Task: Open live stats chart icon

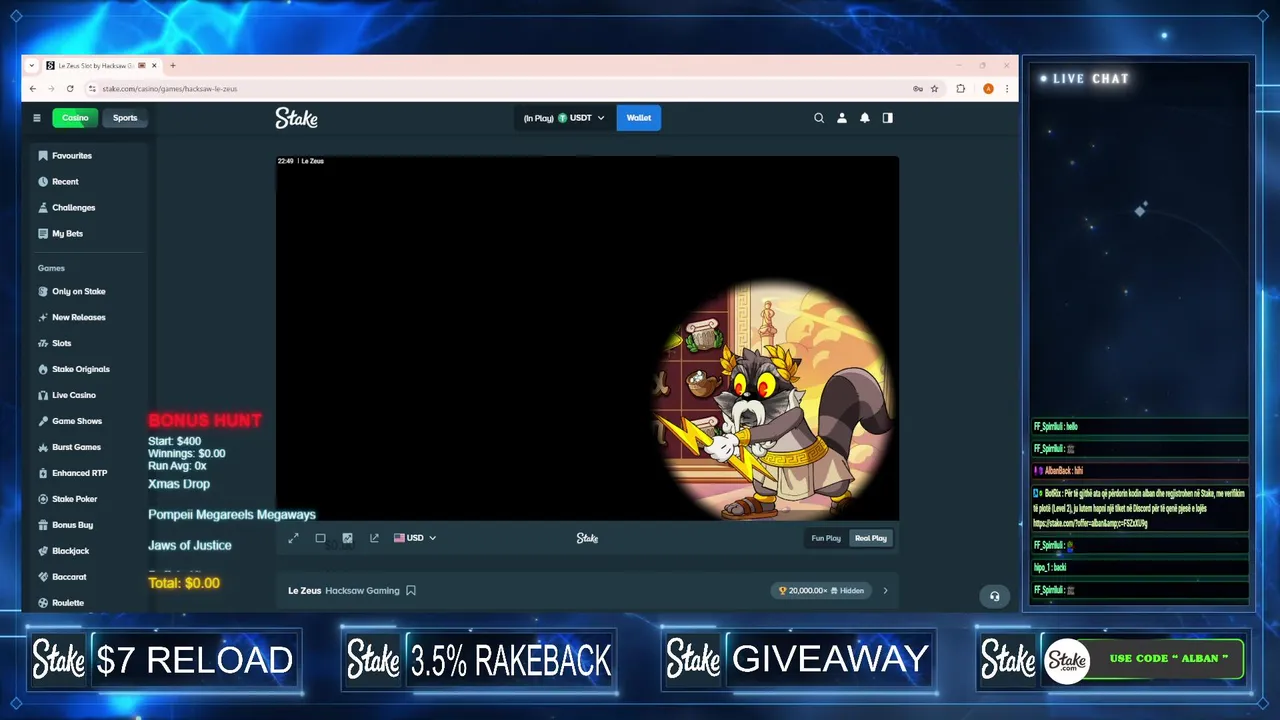Action: pos(347,538)
